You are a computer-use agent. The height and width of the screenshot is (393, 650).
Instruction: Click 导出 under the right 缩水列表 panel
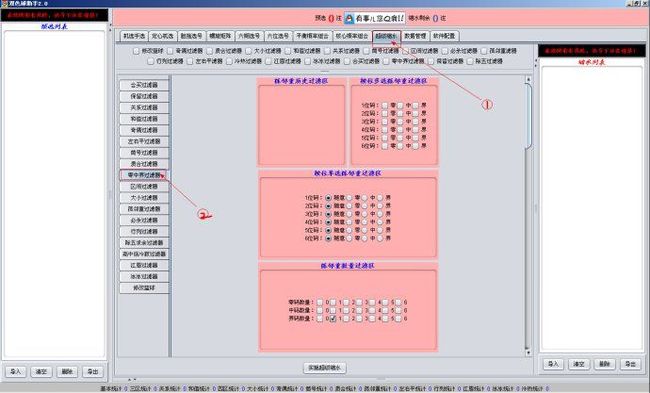tap(630, 364)
